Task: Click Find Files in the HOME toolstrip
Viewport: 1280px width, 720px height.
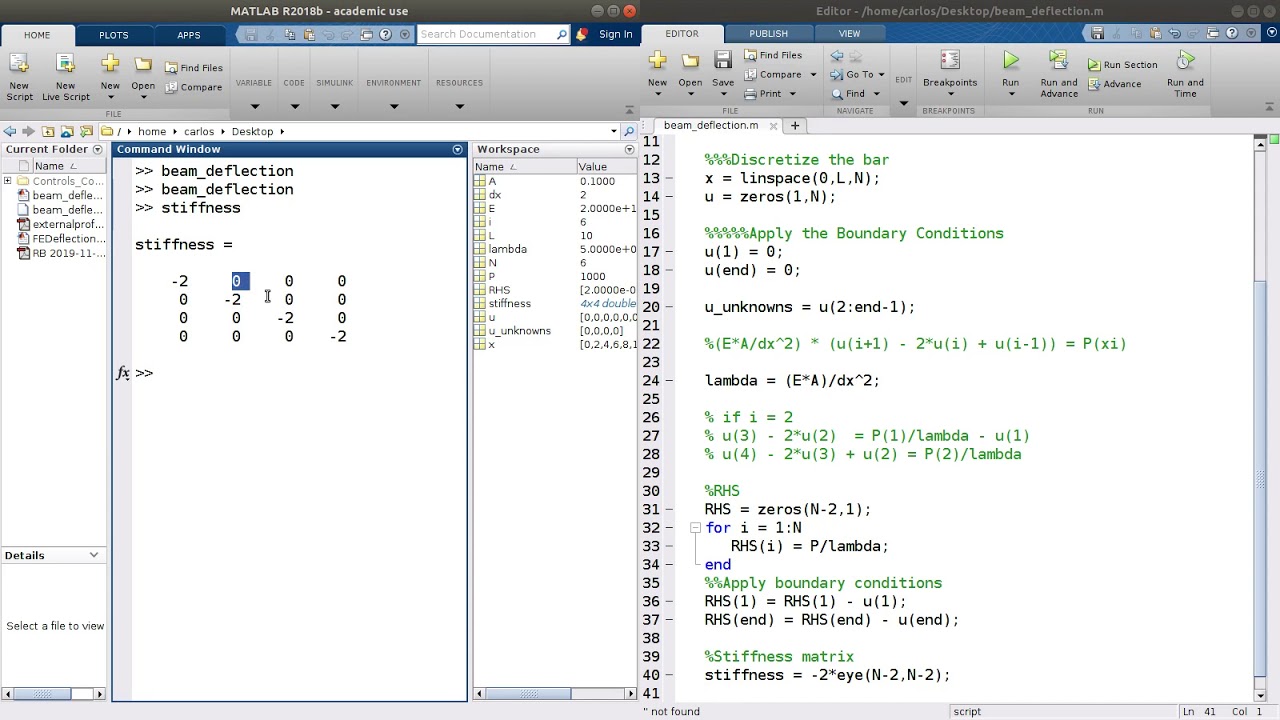Action: [194, 68]
